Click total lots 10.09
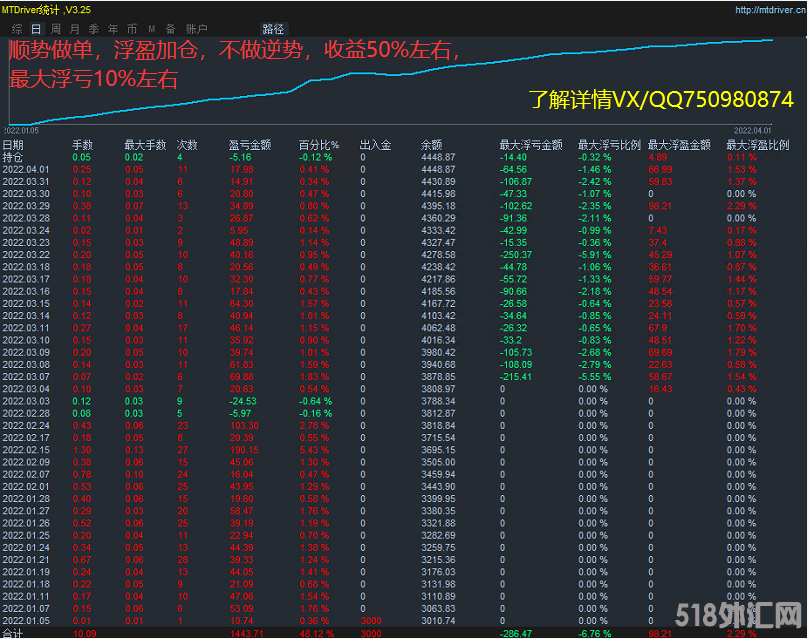809x639 pixels. (x=85, y=633)
